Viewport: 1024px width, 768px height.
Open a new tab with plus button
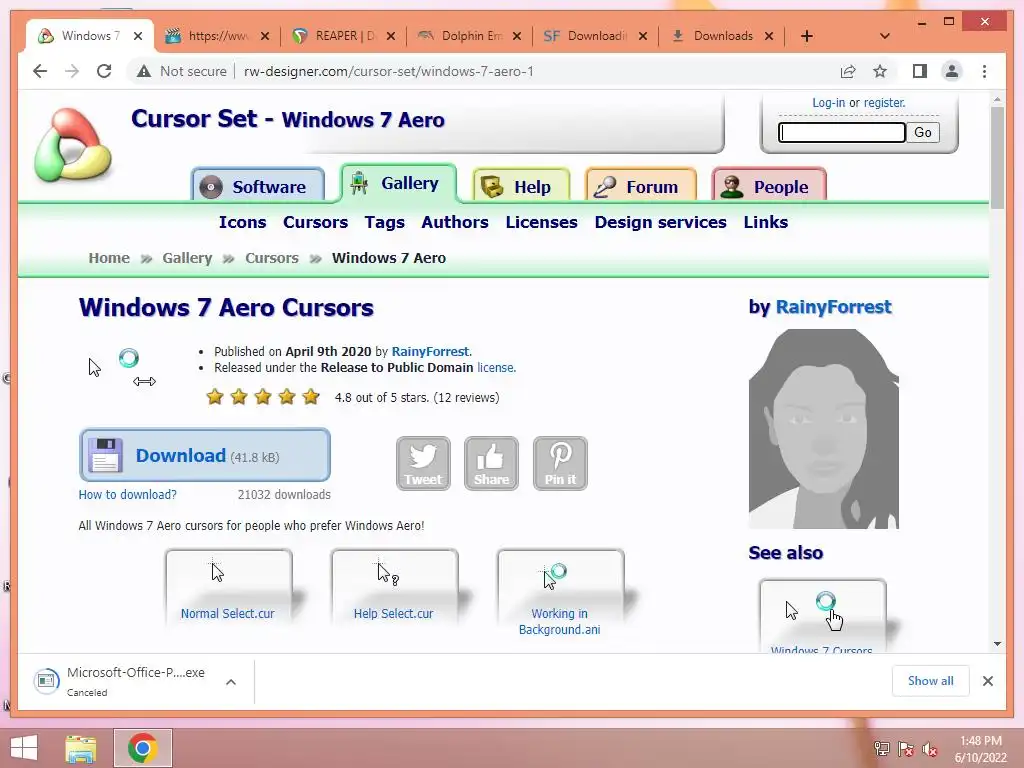point(807,36)
